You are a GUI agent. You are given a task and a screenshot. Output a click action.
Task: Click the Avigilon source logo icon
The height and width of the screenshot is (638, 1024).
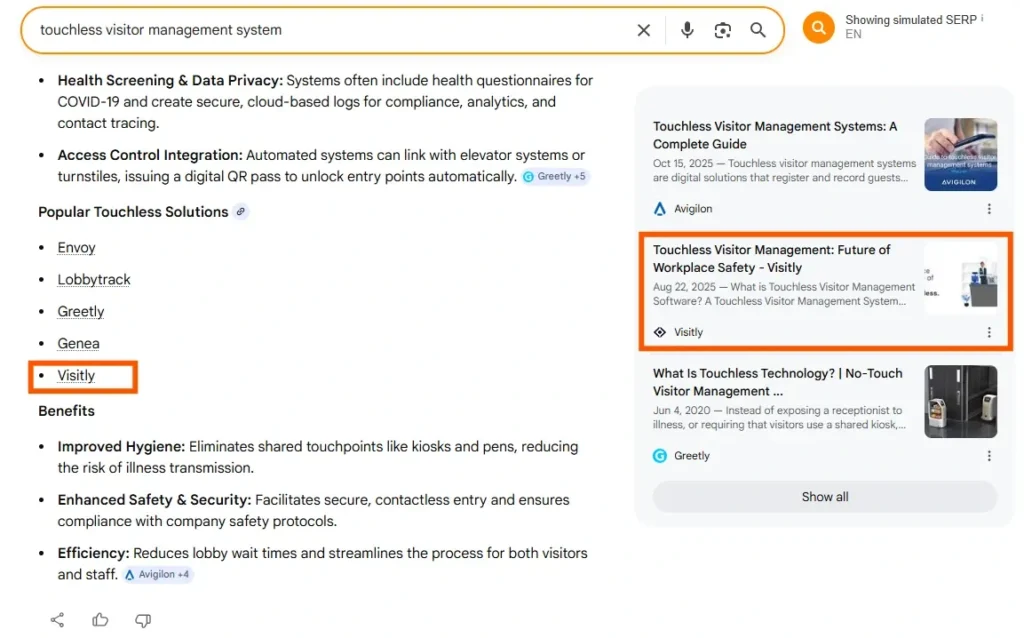coord(660,209)
